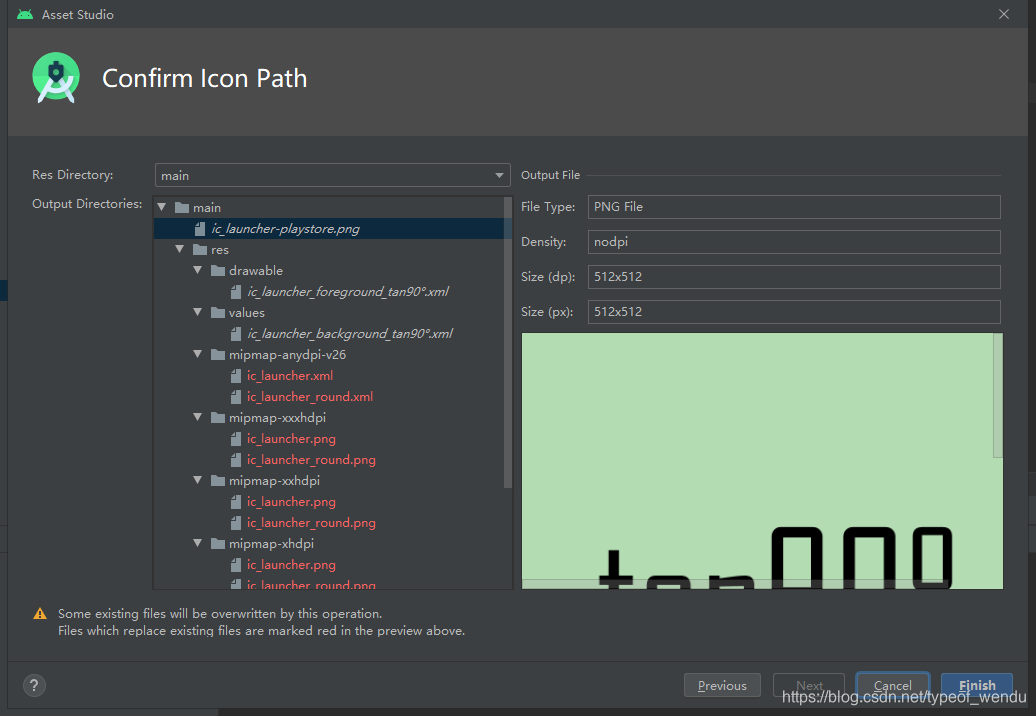Open the Res Directory dropdown
Screen dimensions: 1036x716
332,176
